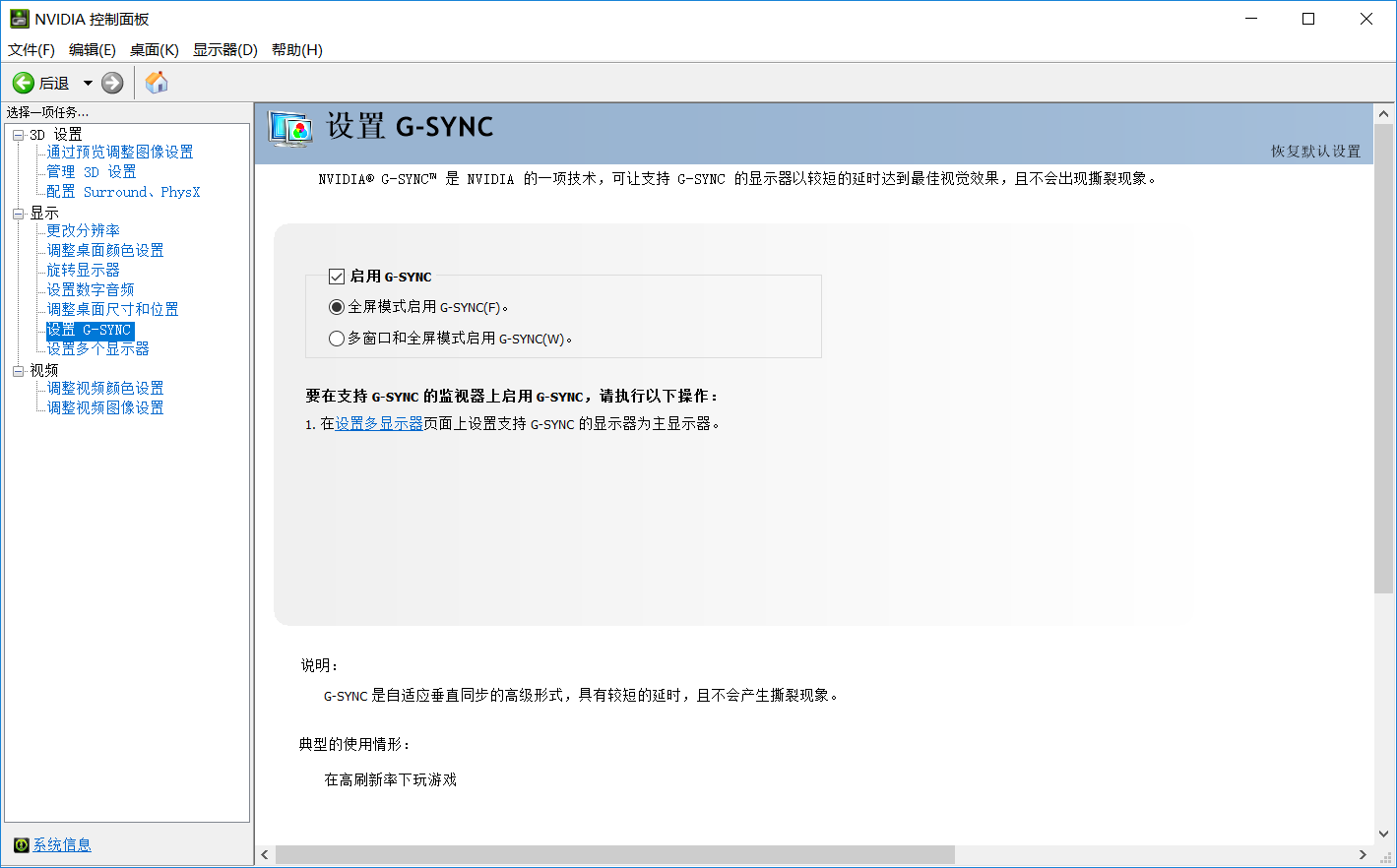Uncheck the 启用 G-SYNC checkbox
This screenshot has height=868, width=1397.
click(337, 277)
